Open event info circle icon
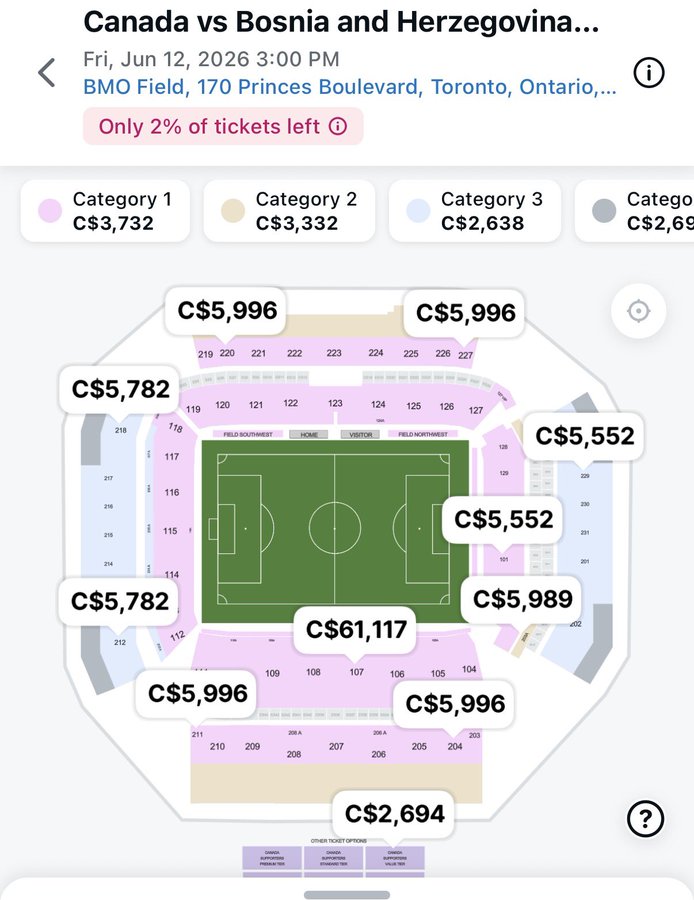The height and width of the screenshot is (900, 694). pyautogui.click(x=649, y=72)
